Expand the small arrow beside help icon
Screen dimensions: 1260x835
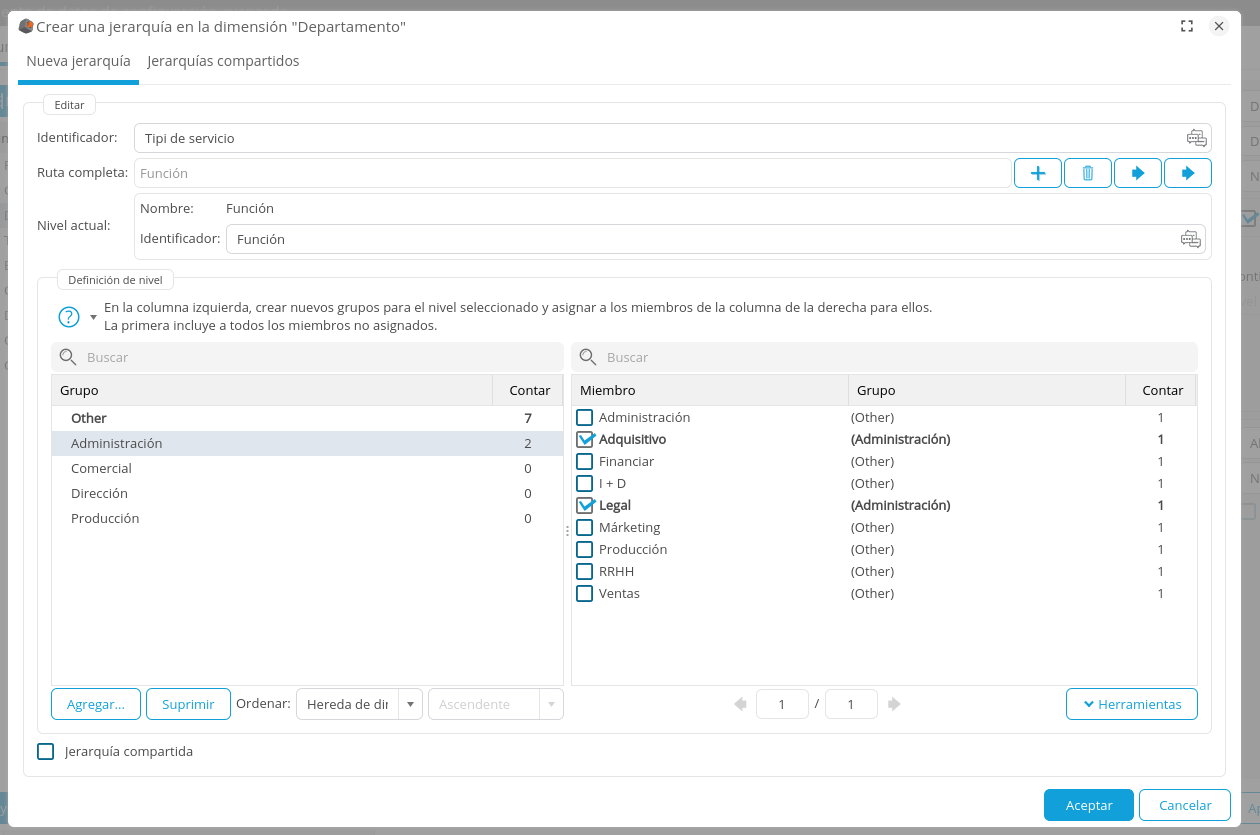pyautogui.click(x=93, y=318)
